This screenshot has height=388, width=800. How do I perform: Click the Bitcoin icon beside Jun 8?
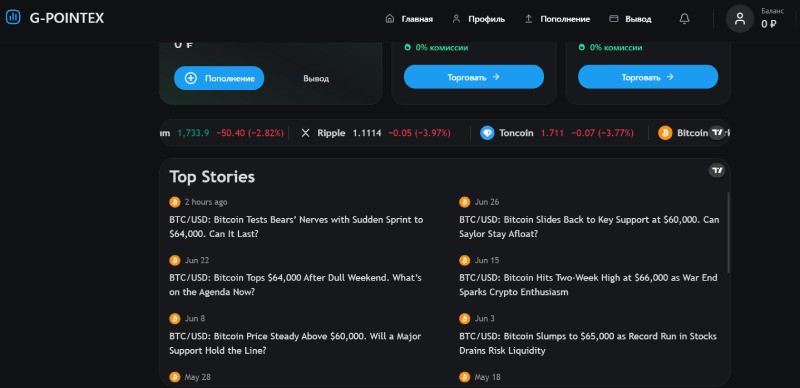pyautogui.click(x=174, y=319)
